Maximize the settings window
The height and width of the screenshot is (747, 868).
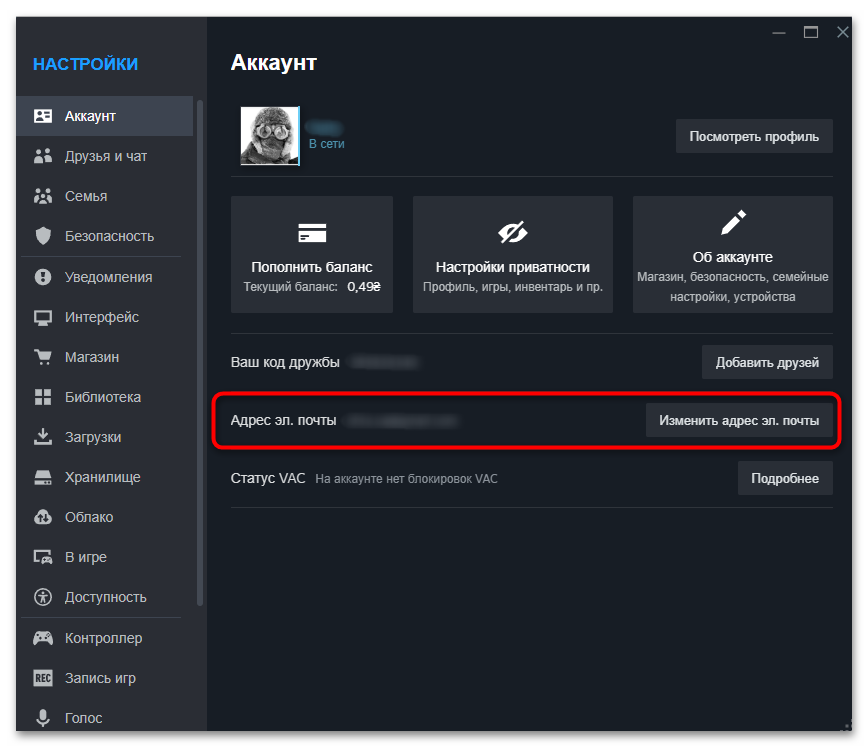pyautogui.click(x=811, y=32)
